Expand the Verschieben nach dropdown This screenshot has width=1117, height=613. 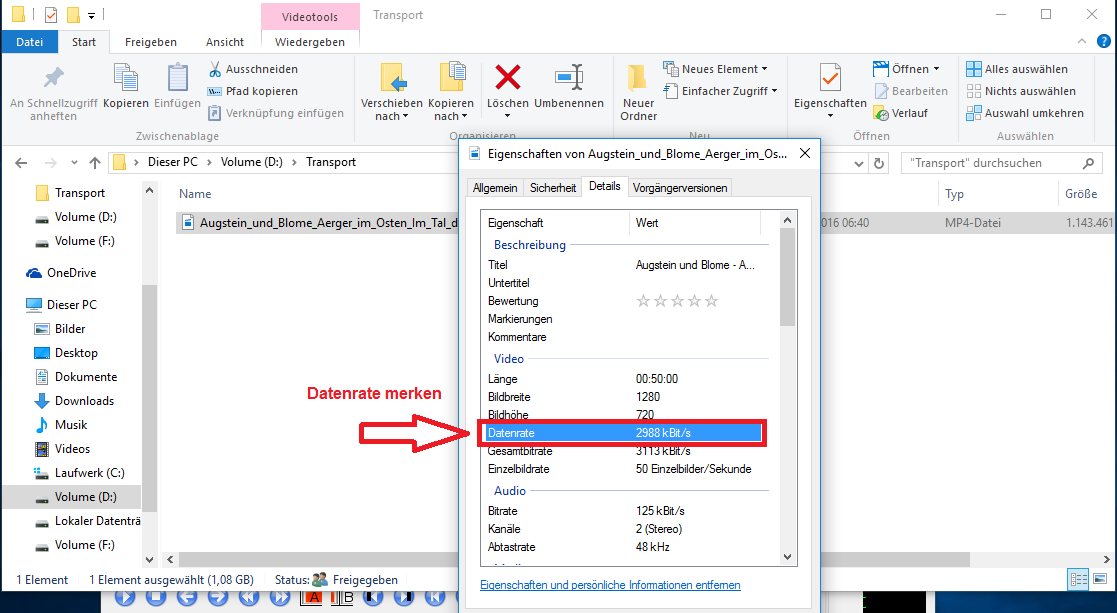(391, 116)
